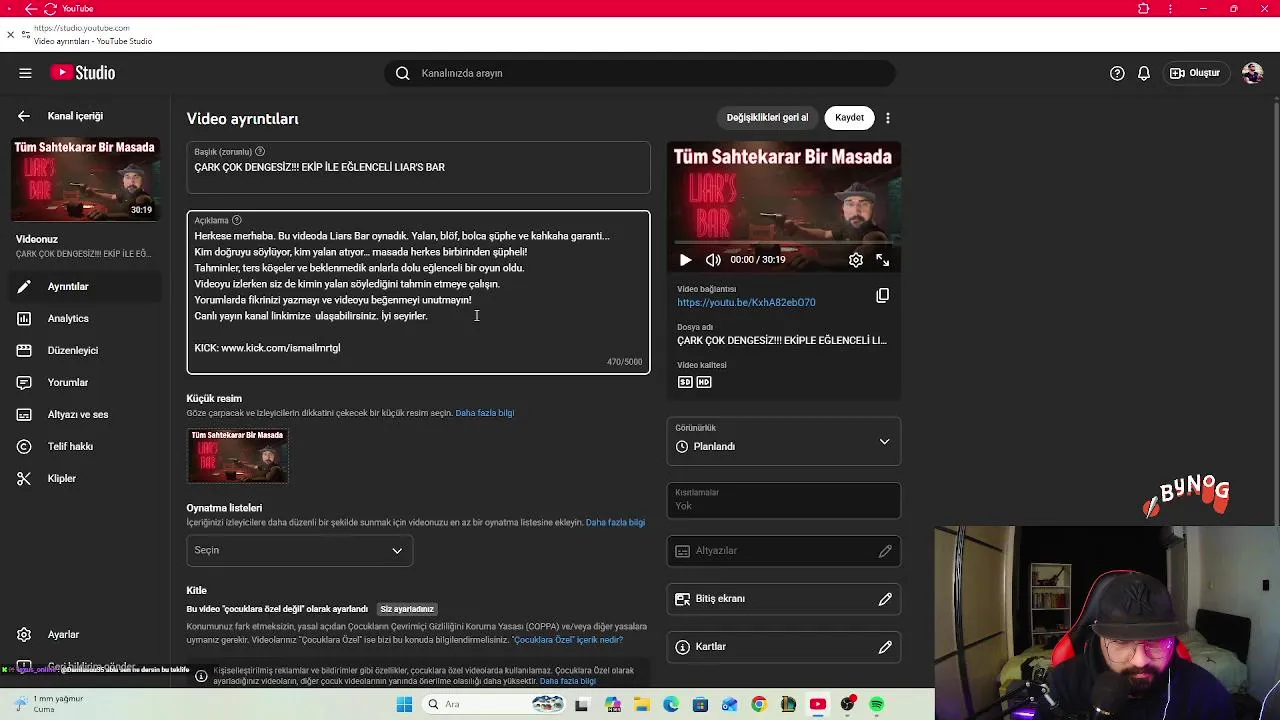Click the HD quality badge
Viewport: 1280px width, 720px height.
[704, 382]
